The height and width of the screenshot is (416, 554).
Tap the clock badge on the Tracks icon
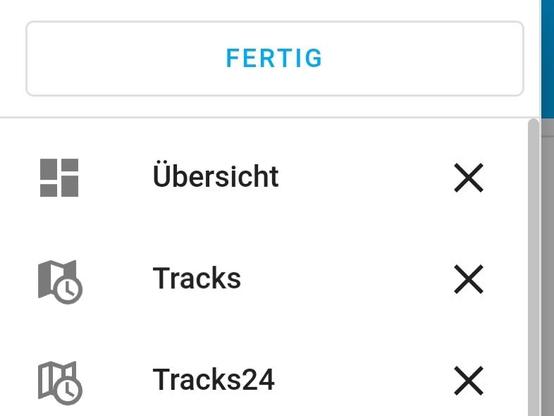[68, 290]
